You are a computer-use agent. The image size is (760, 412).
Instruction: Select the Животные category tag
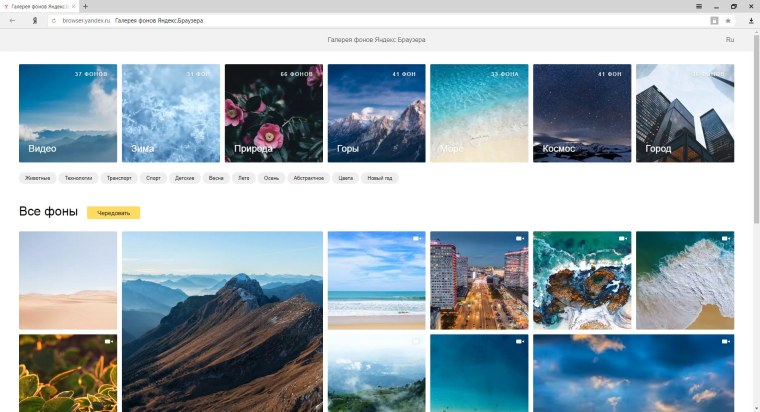(36, 178)
